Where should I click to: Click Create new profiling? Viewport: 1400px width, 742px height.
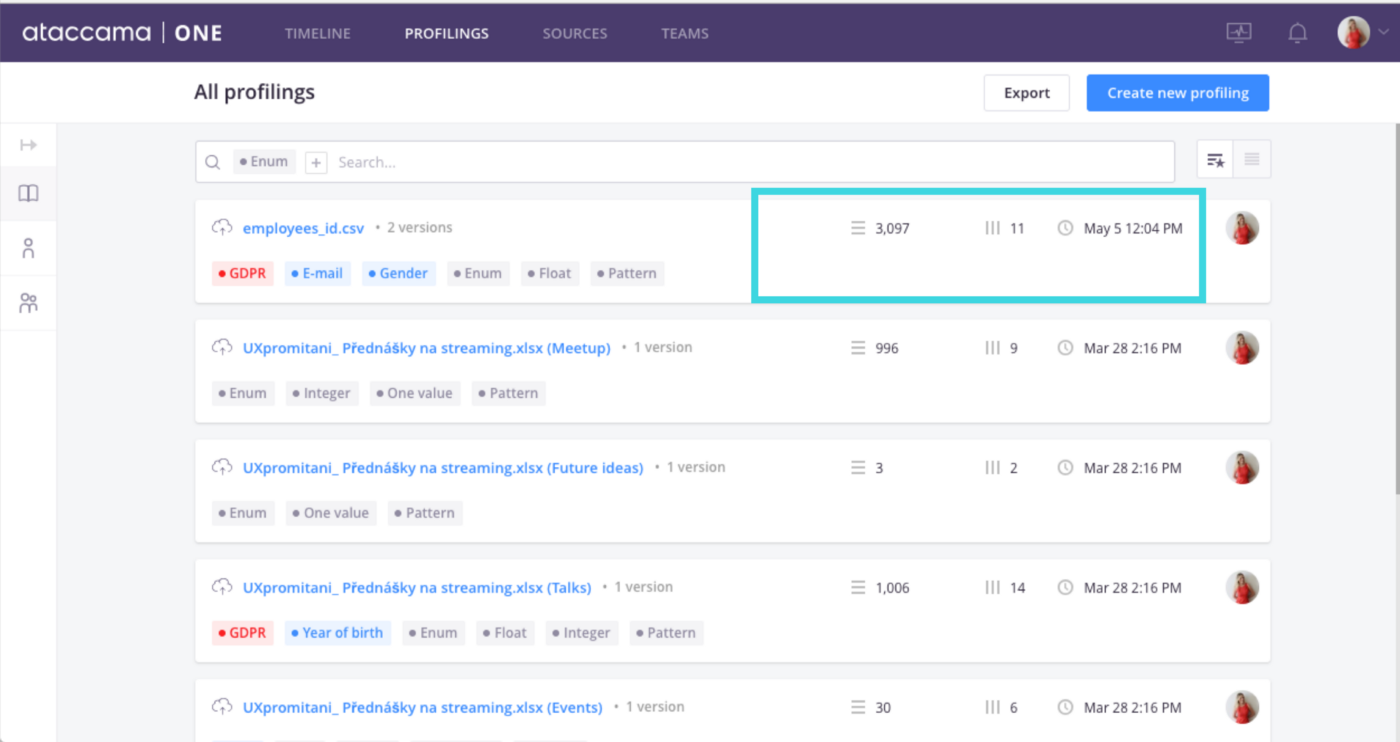click(1178, 93)
